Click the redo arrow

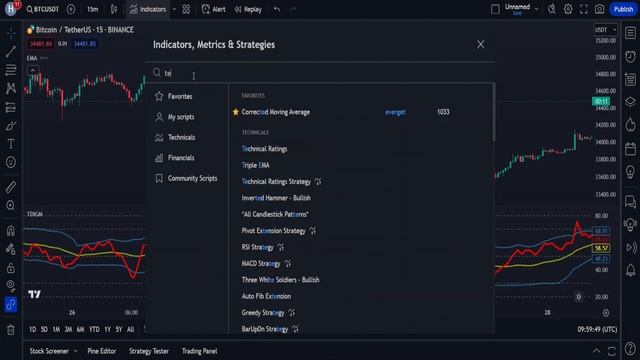(293, 9)
